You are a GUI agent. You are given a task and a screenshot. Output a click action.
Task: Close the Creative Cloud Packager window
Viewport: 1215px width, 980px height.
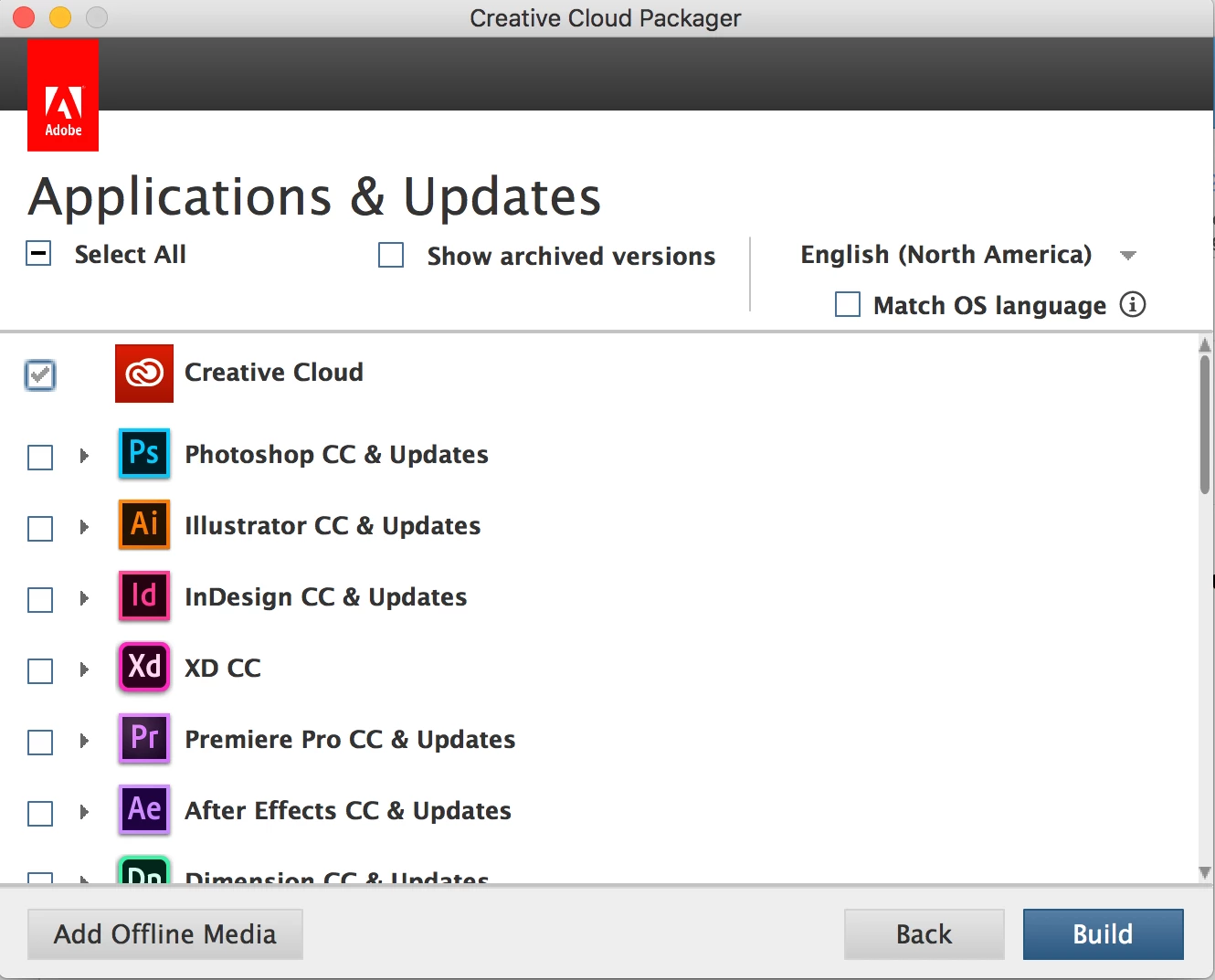coord(24,17)
